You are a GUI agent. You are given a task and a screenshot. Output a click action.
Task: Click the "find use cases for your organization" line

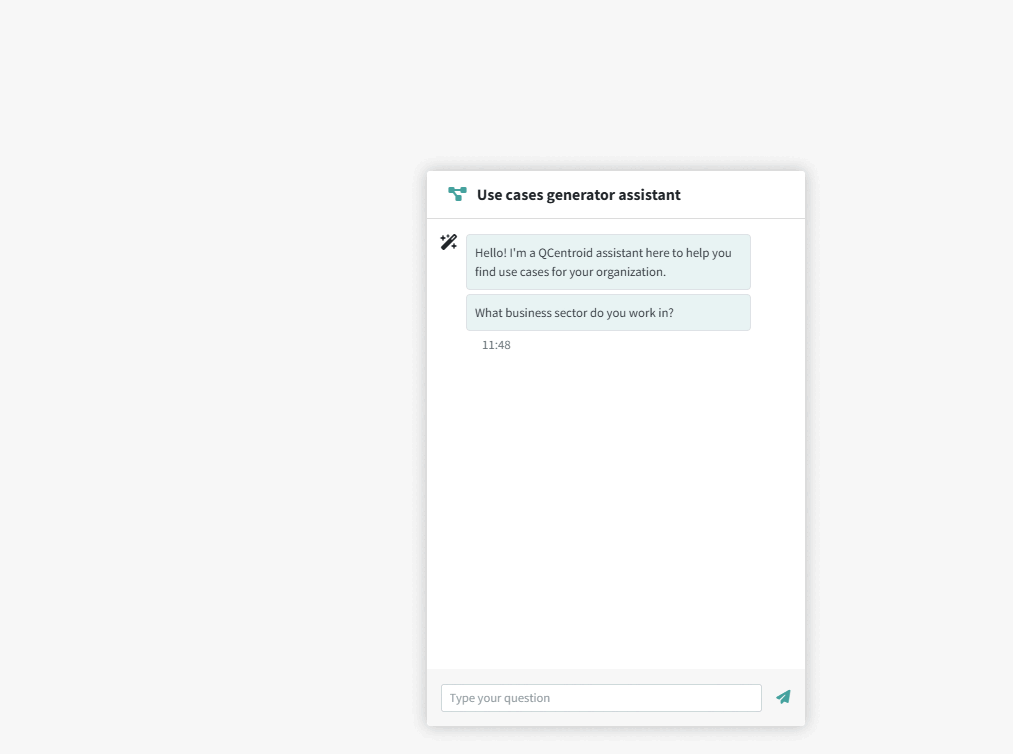570,272
